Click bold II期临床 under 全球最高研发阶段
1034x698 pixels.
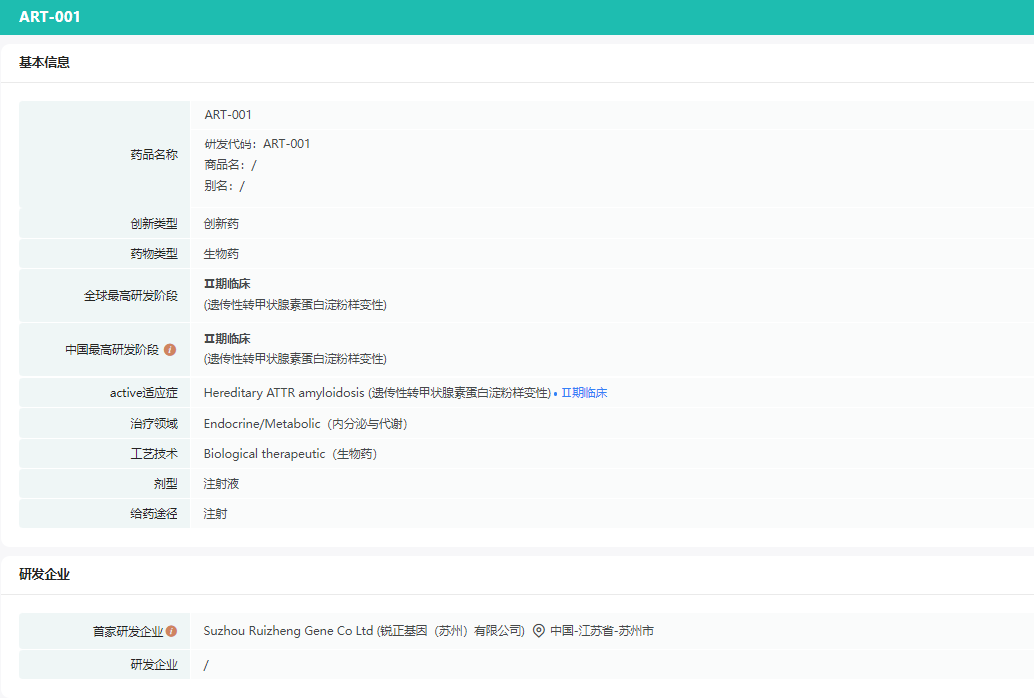(227, 284)
